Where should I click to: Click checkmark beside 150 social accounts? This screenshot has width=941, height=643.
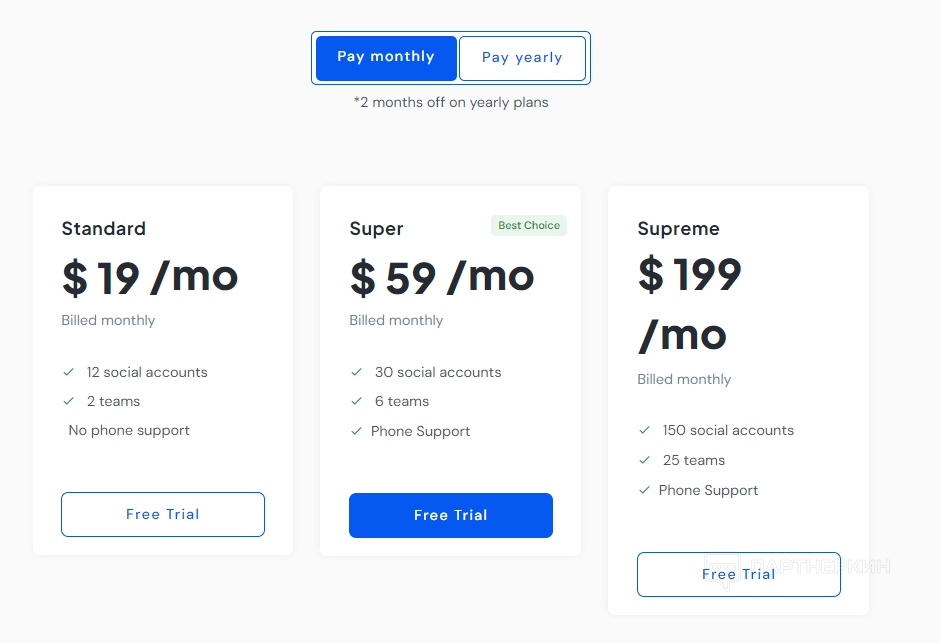(645, 430)
